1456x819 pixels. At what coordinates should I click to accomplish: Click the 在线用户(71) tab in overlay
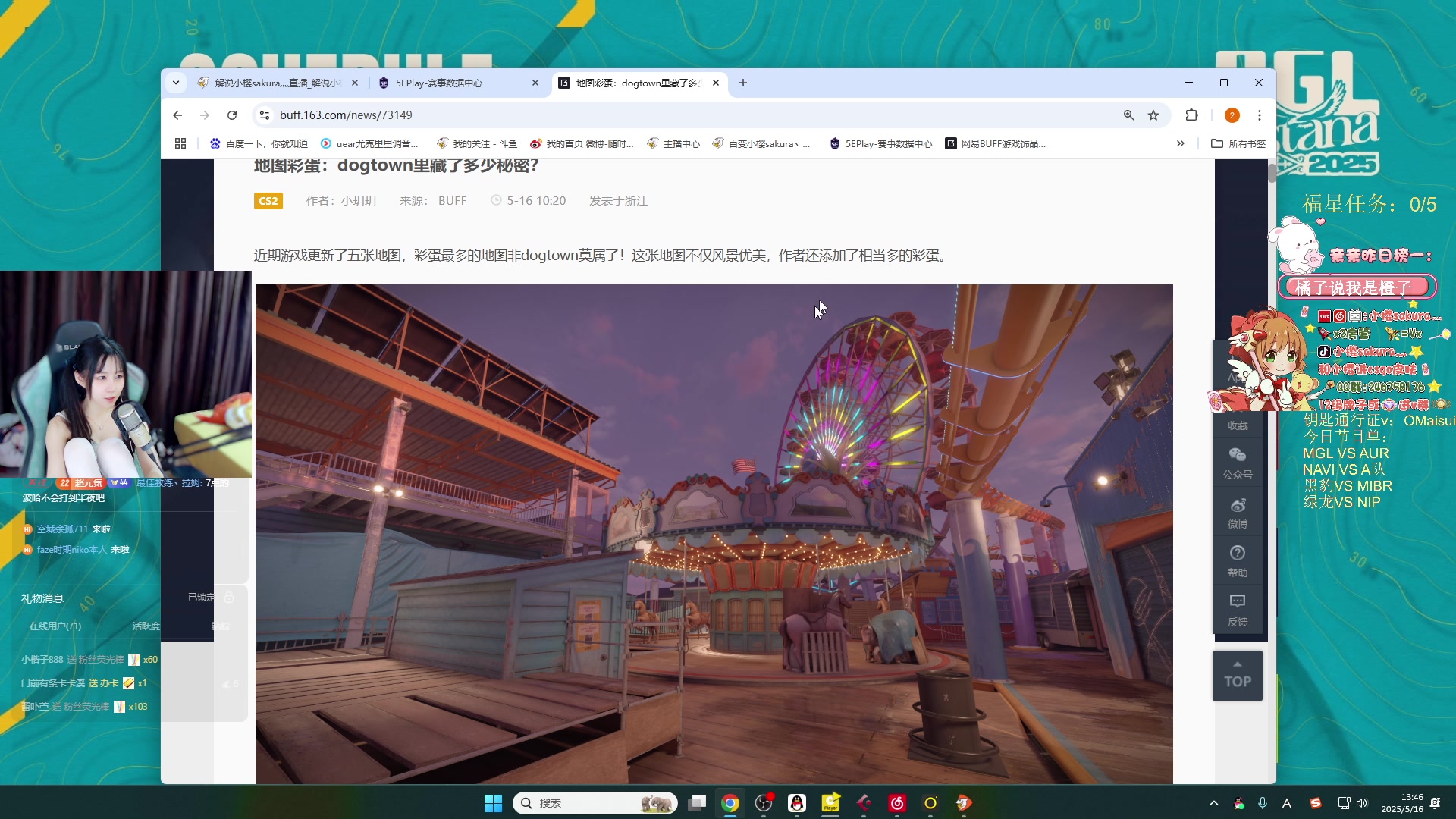[x=55, y=626]
